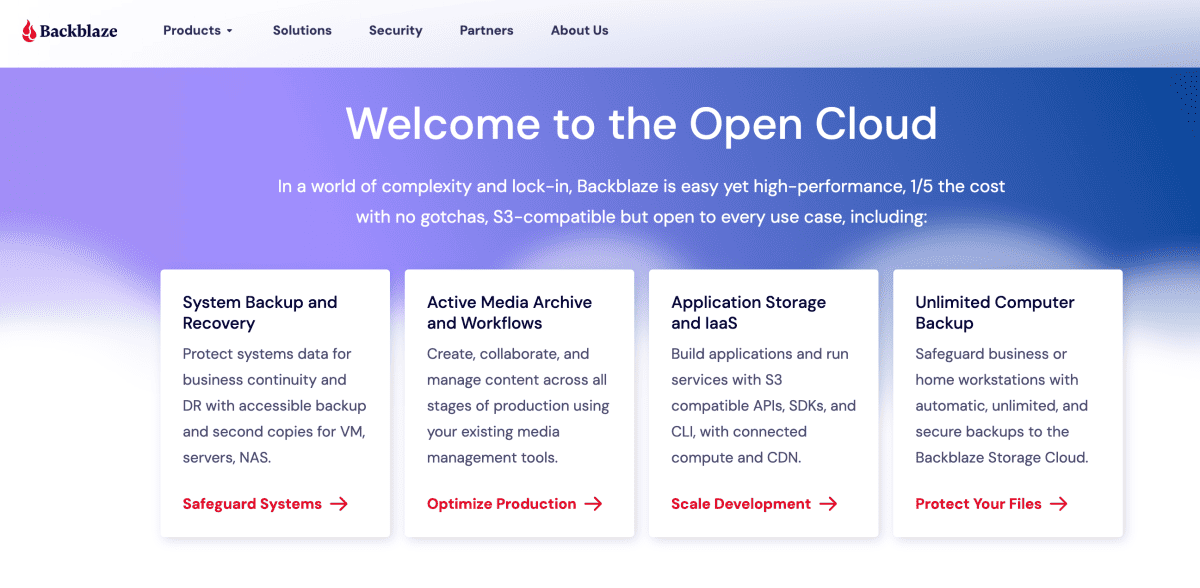Click the Backblaze flame logo

click(30, 31)
